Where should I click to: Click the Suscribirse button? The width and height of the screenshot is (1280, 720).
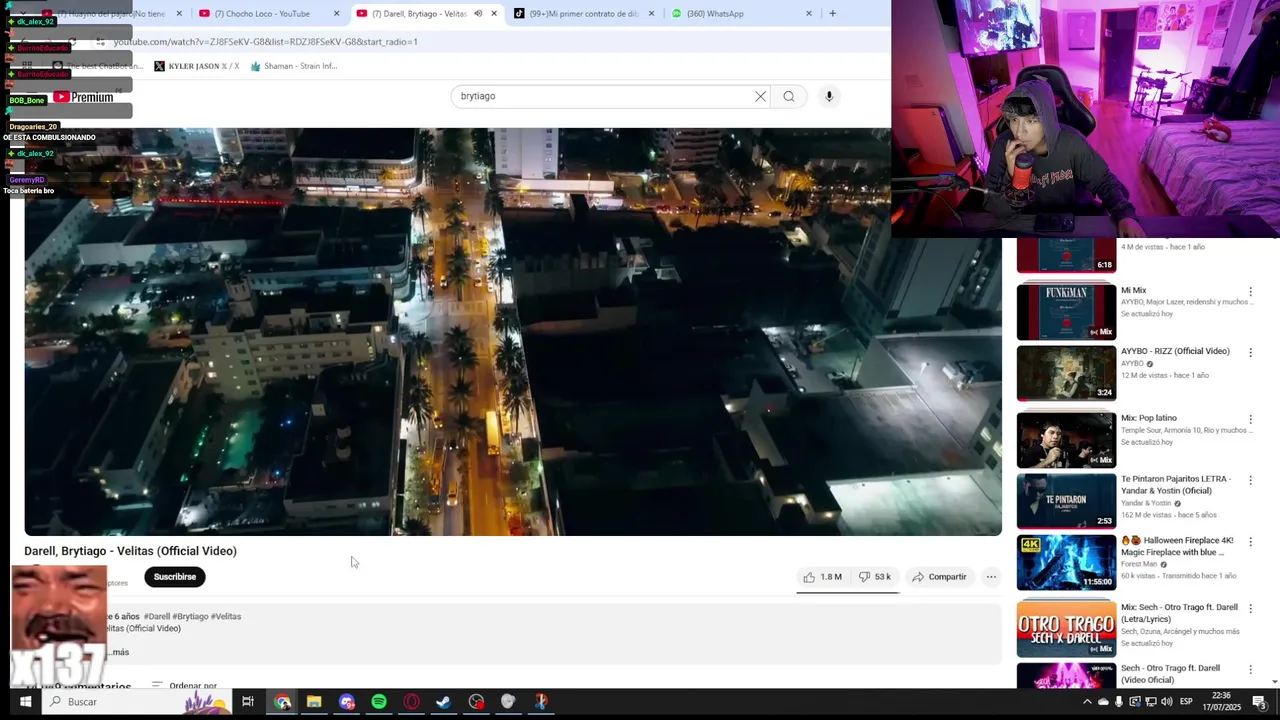click(x=175, y=577)
